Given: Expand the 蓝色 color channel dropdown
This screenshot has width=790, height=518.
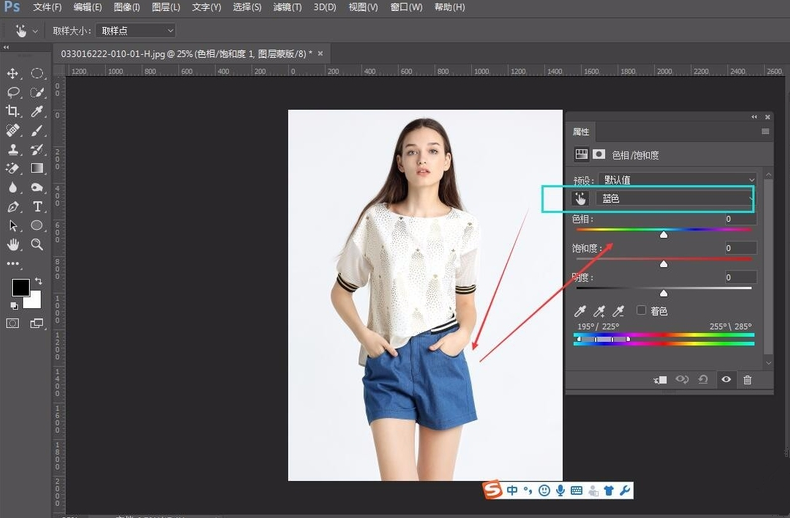Looking at the screenshot, I should coord(676,199).
